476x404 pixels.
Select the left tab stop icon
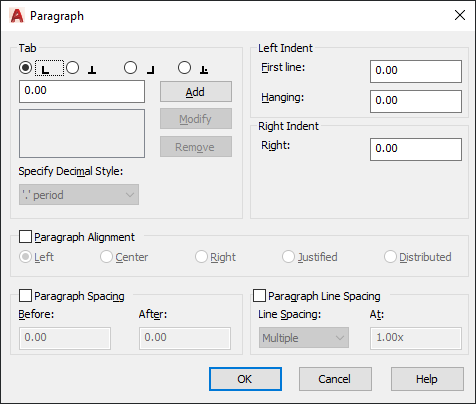(x=45, y=70)
